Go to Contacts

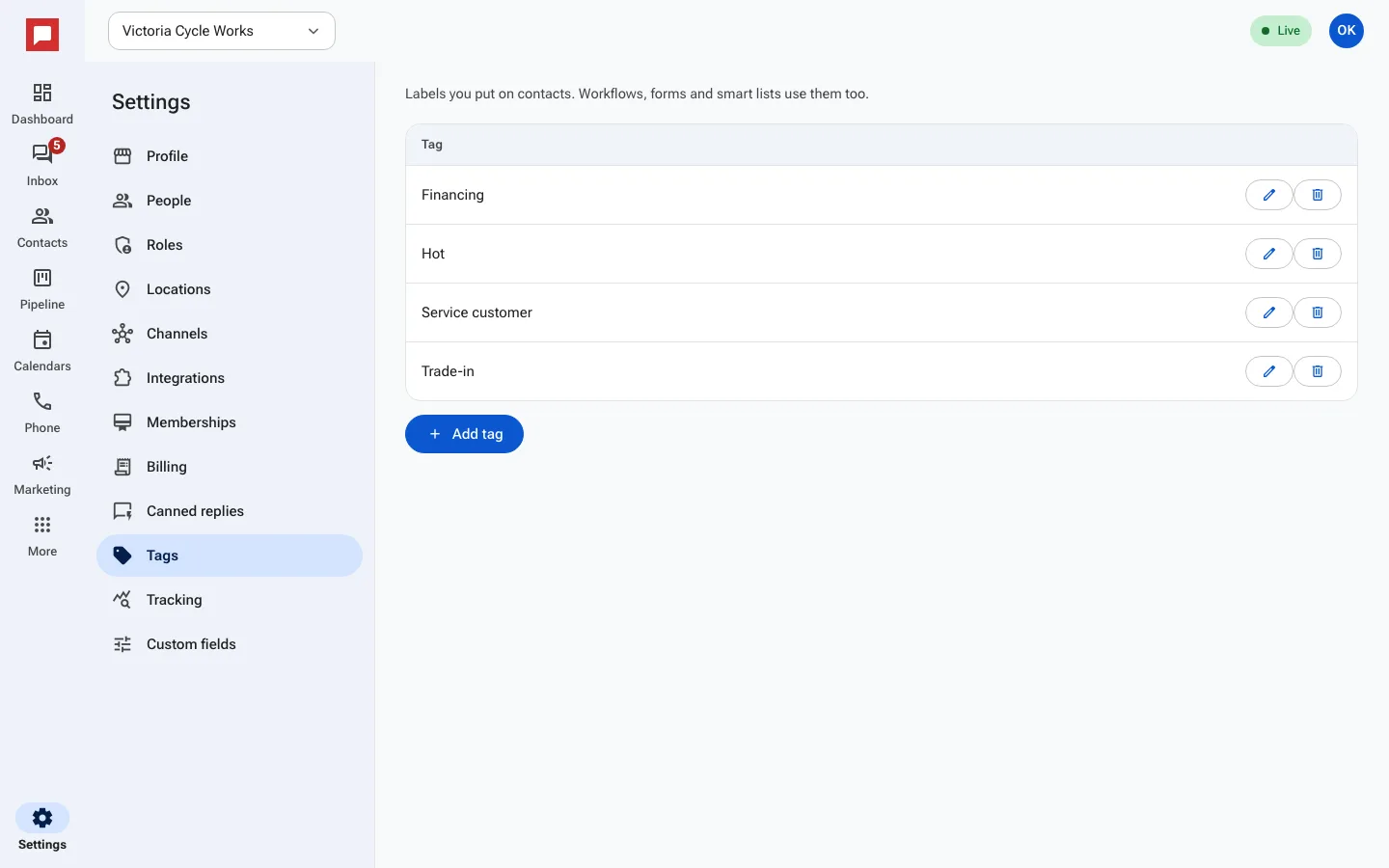tap(42, 227)
